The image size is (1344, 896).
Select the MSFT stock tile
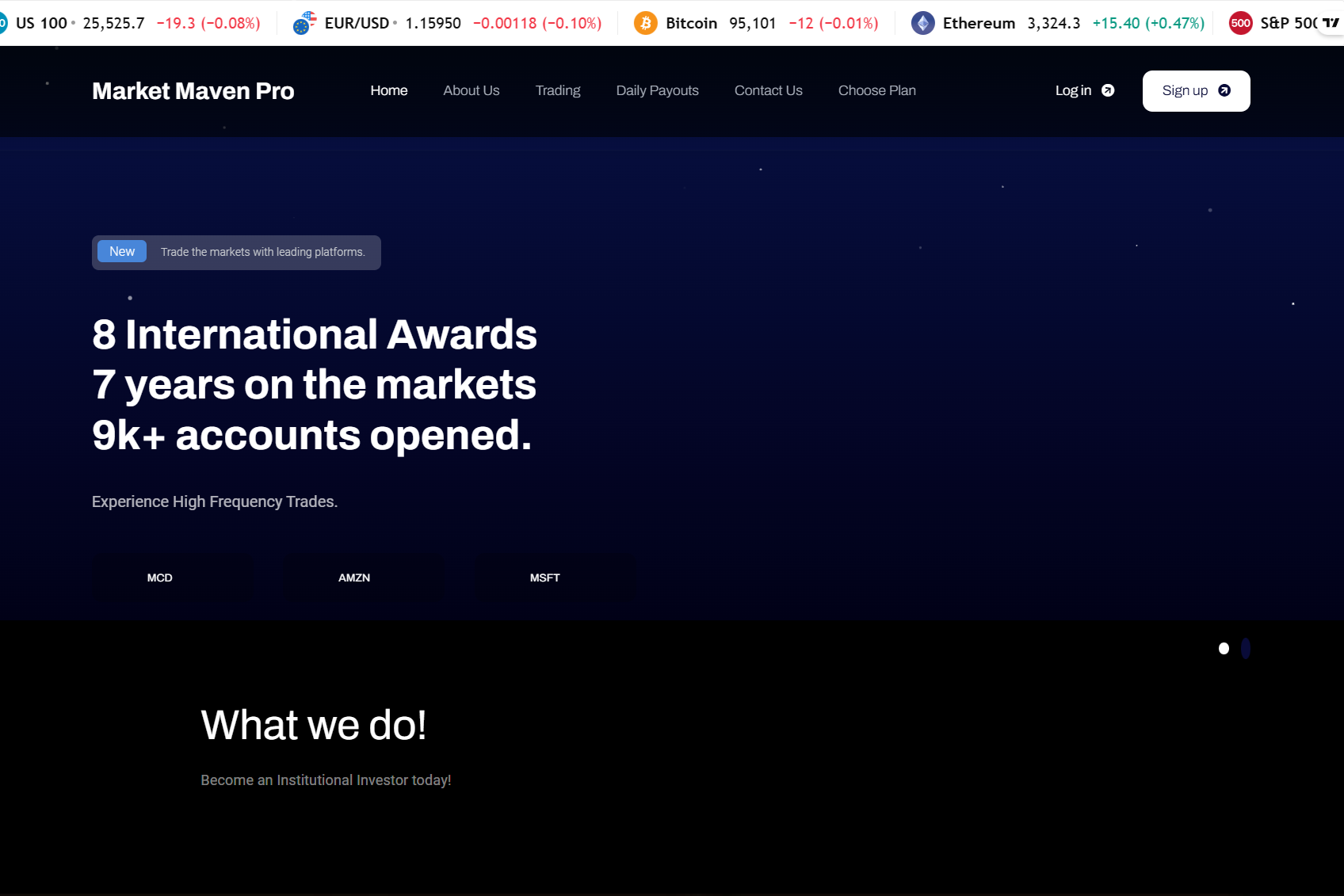pos(545,578)
